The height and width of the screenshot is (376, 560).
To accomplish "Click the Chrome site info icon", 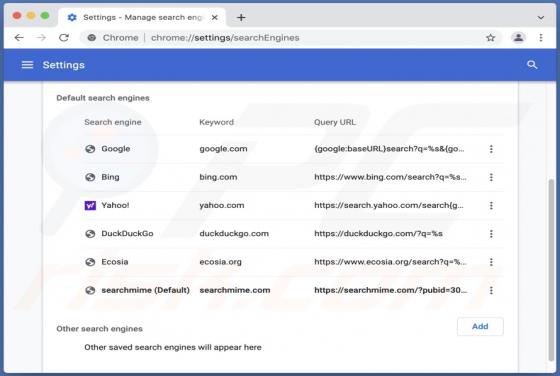I will click(x=92, y=37).
